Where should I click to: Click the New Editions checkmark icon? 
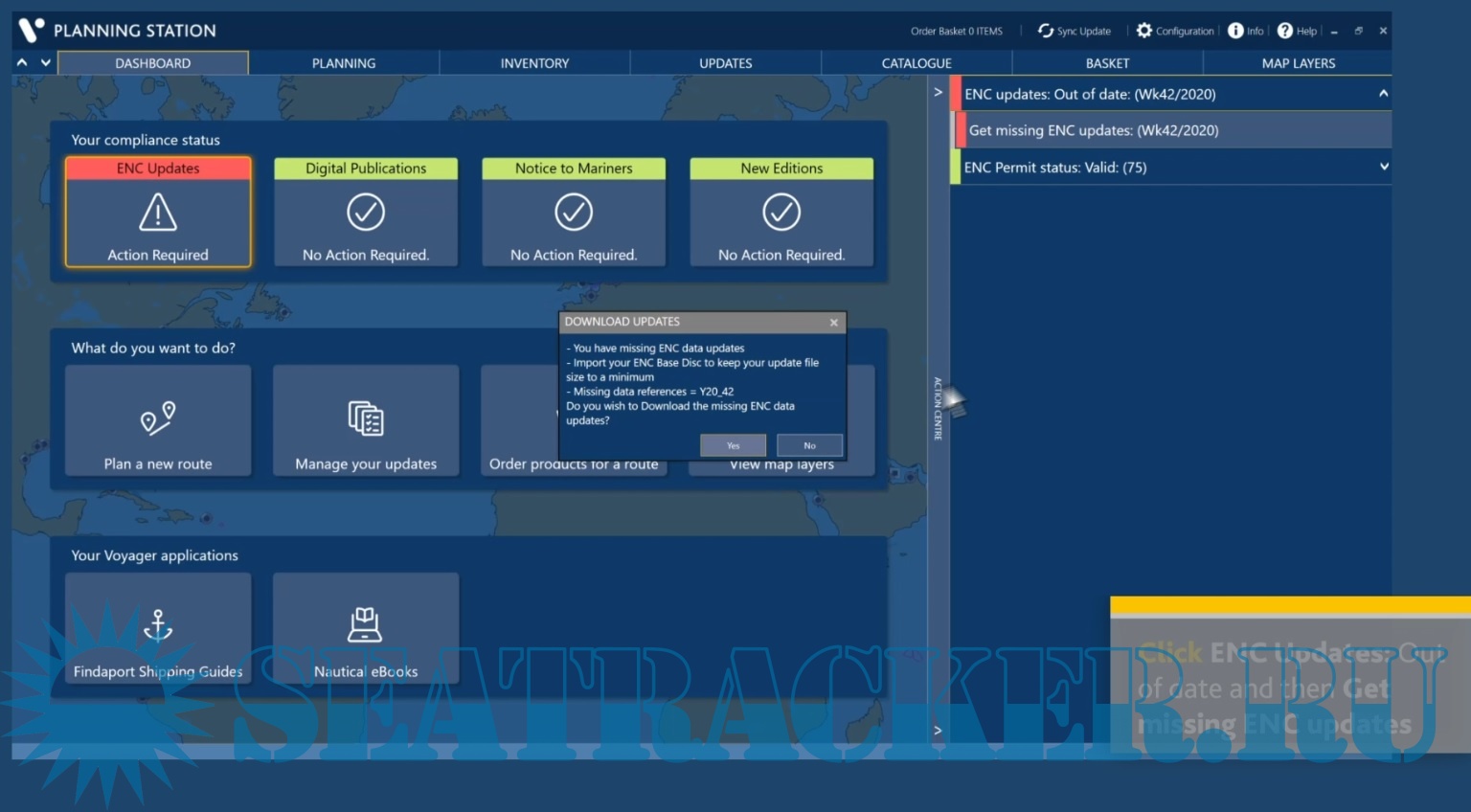(x=781, y=213)
